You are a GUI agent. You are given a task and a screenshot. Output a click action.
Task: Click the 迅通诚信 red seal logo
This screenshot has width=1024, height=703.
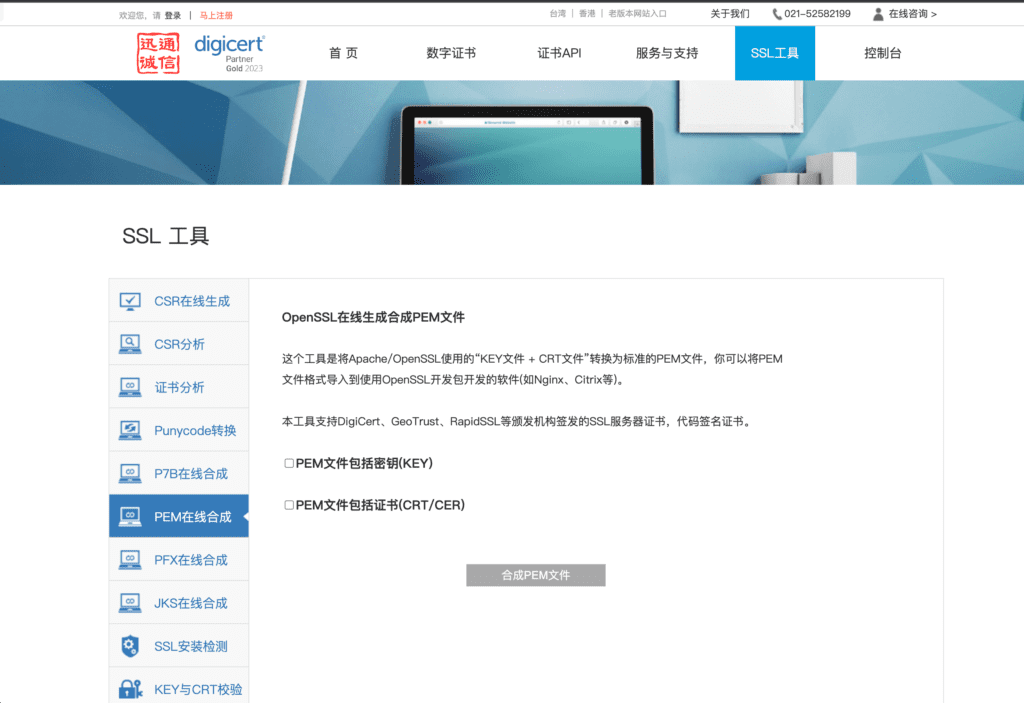click(158, 53)
